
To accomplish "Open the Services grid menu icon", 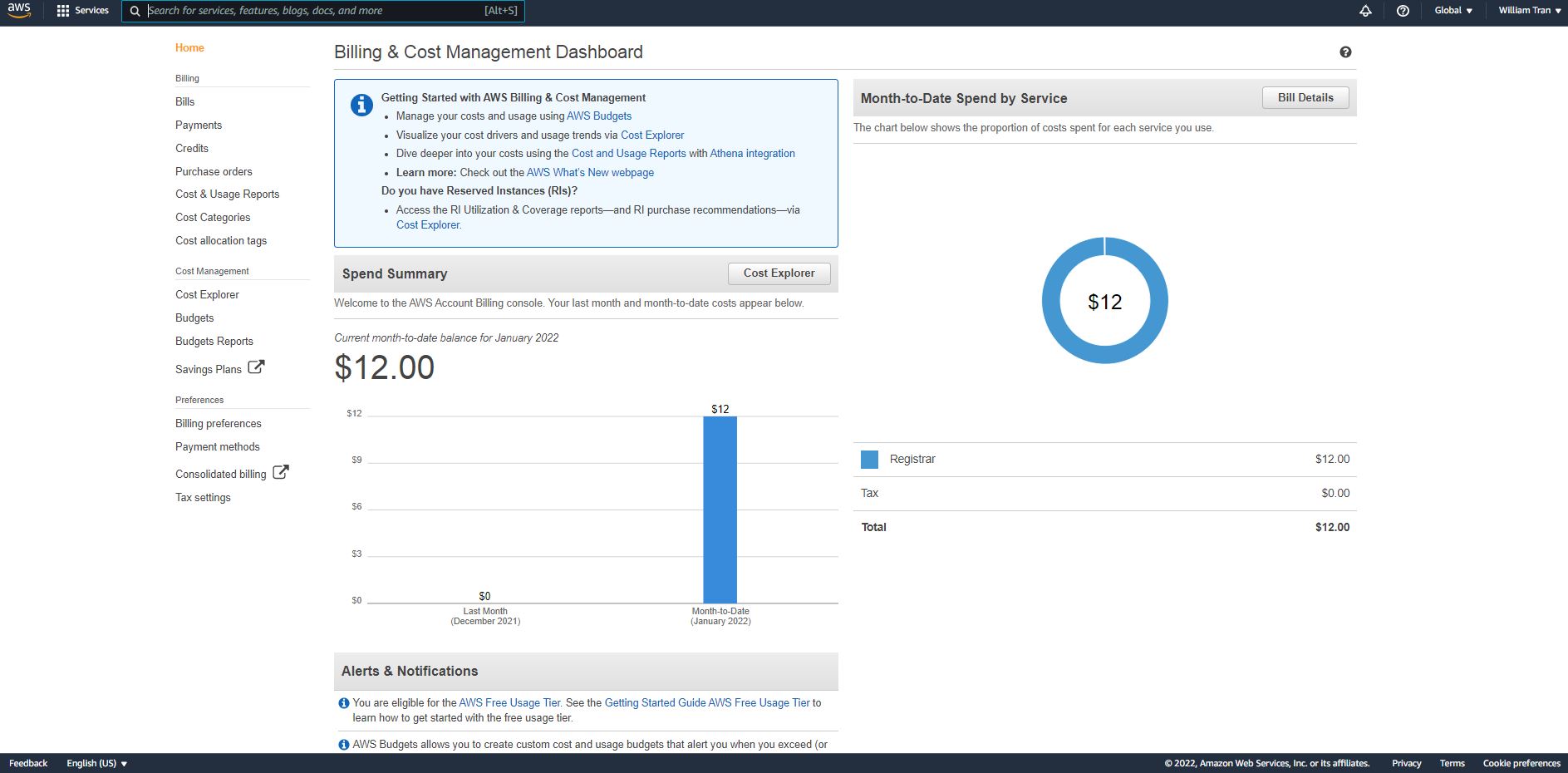I will [63, 11].
